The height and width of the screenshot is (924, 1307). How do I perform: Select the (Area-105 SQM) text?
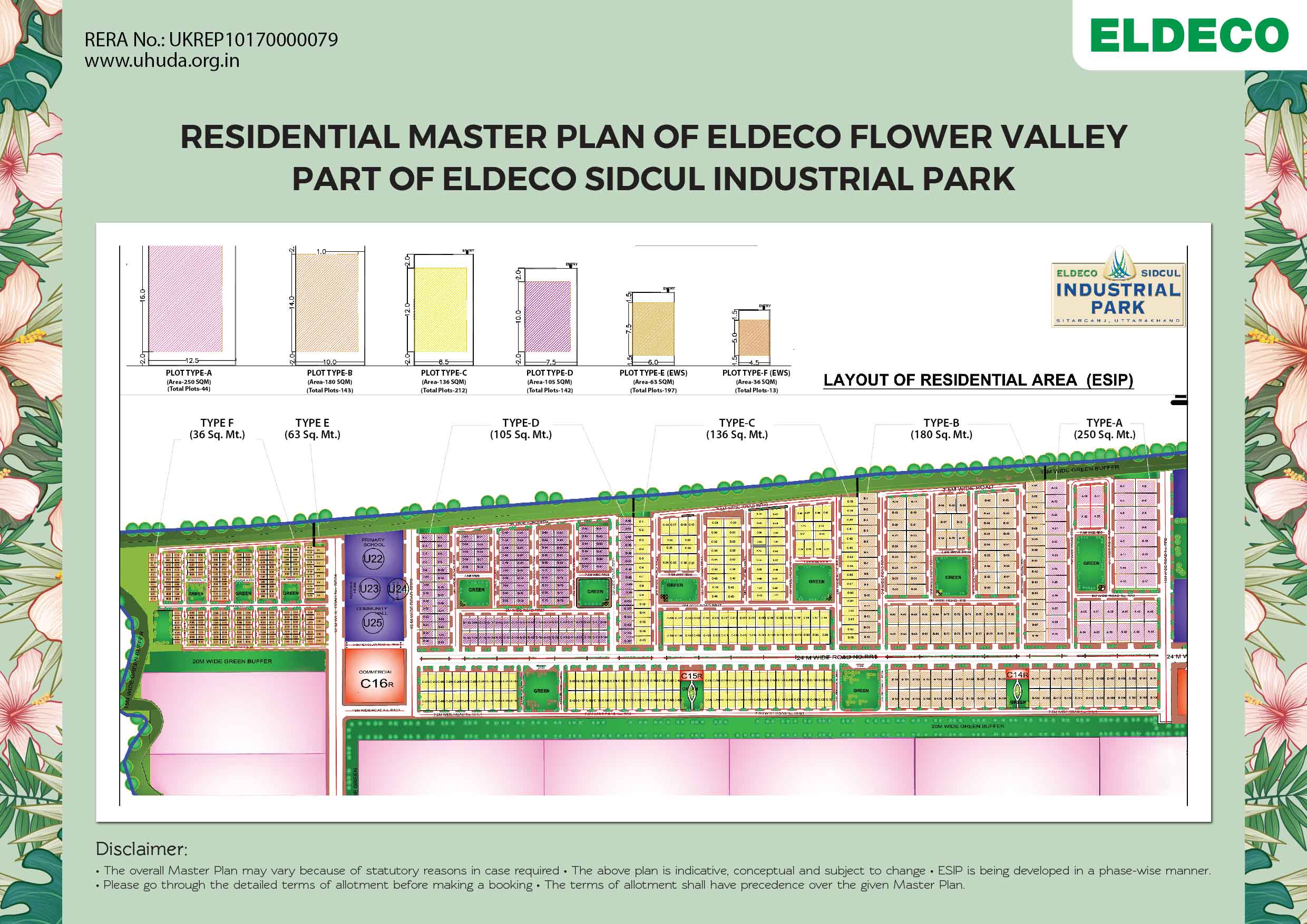pos(549,382)
